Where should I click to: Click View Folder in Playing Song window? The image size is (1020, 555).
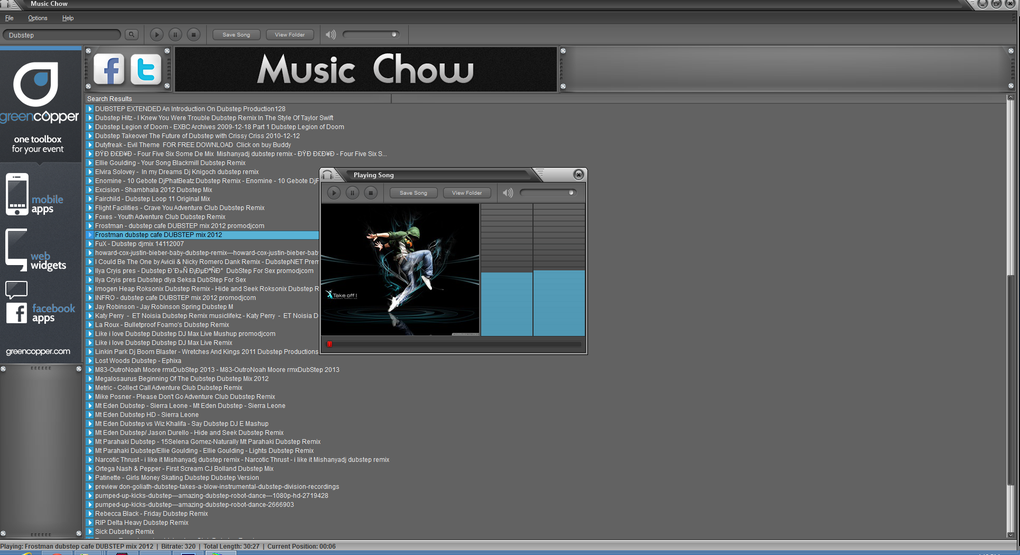coord(466,193)
